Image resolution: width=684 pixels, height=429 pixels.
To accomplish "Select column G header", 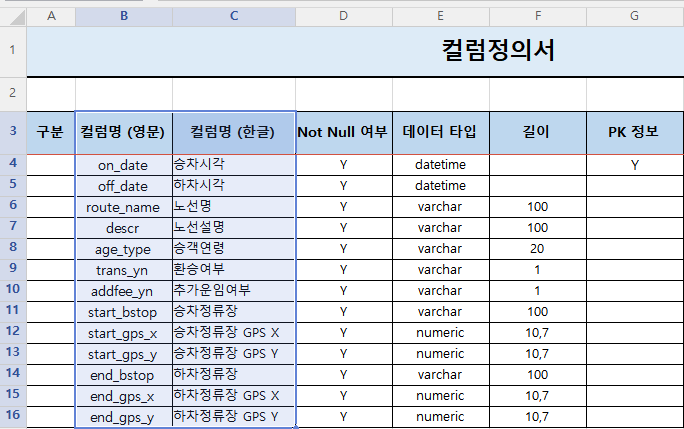I will [x=635, y=17].
